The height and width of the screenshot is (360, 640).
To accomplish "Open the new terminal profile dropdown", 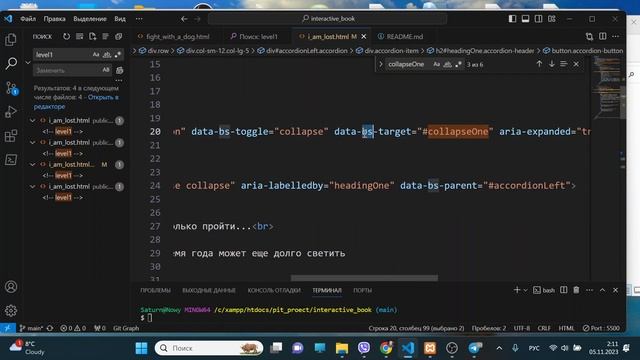I will pyautogui.click(x=525, y=290).
